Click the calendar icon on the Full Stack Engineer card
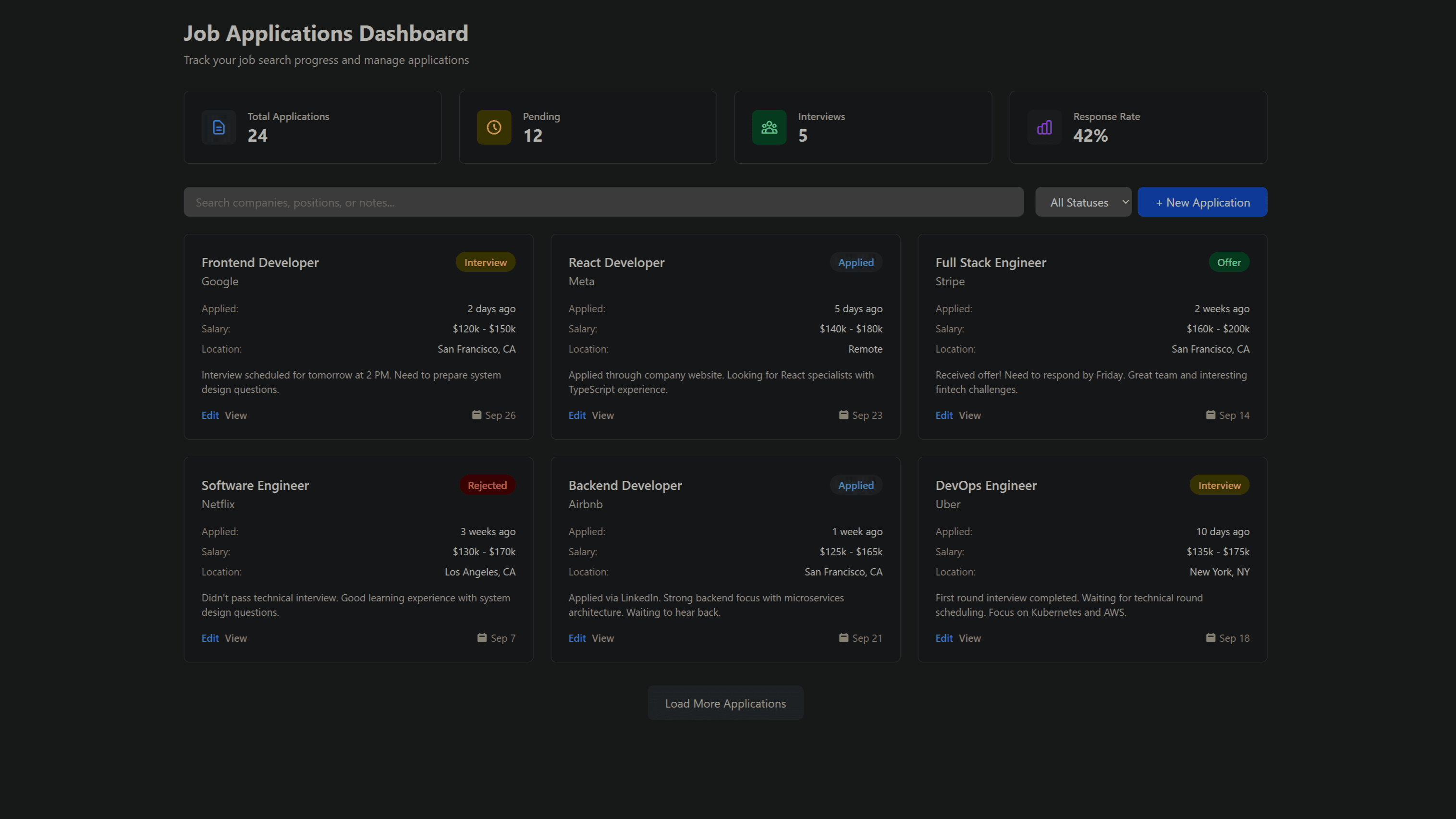Screen dimensions: 1456x819 [x=1210, y=415]
